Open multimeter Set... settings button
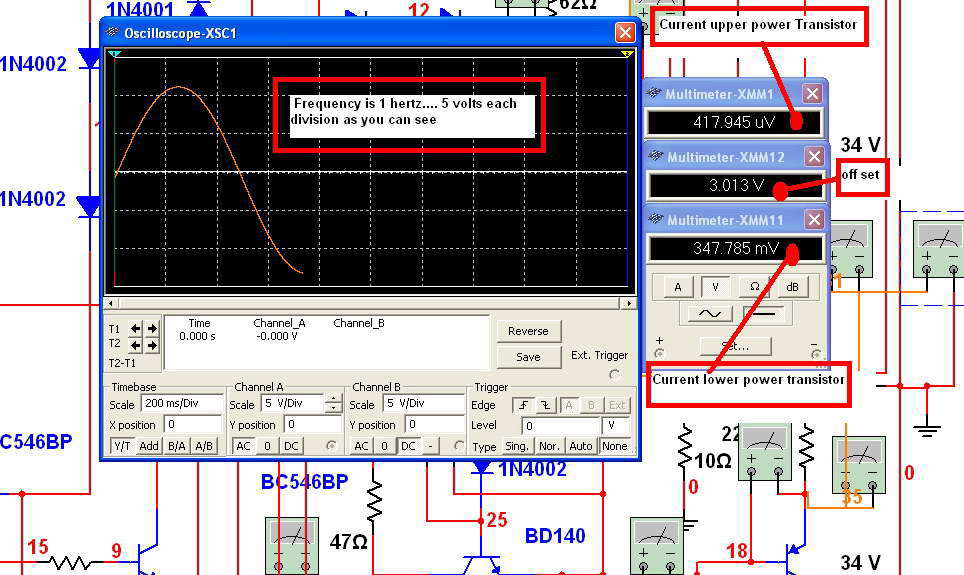 [735, 346]
